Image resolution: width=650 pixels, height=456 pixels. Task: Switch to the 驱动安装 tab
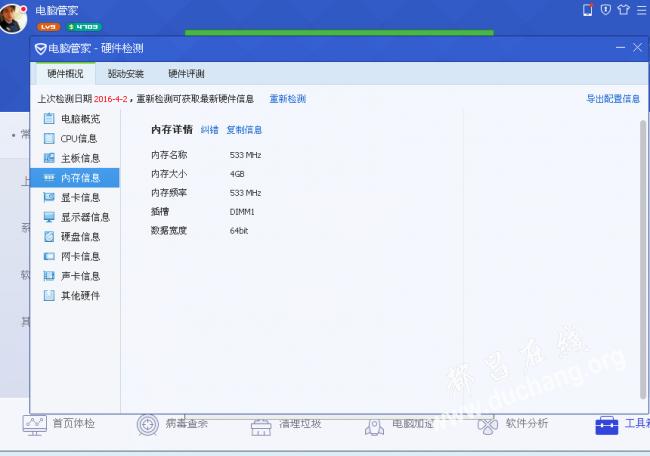pyautogui.click(x=126, y=74)
